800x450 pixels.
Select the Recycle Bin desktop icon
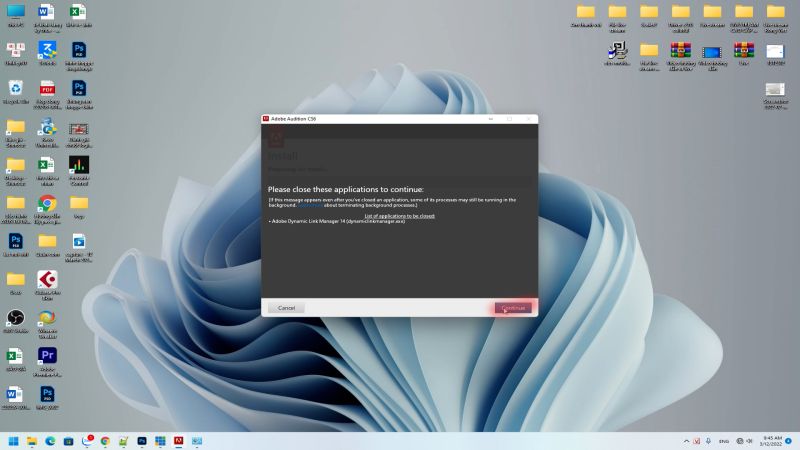[15, 89]
